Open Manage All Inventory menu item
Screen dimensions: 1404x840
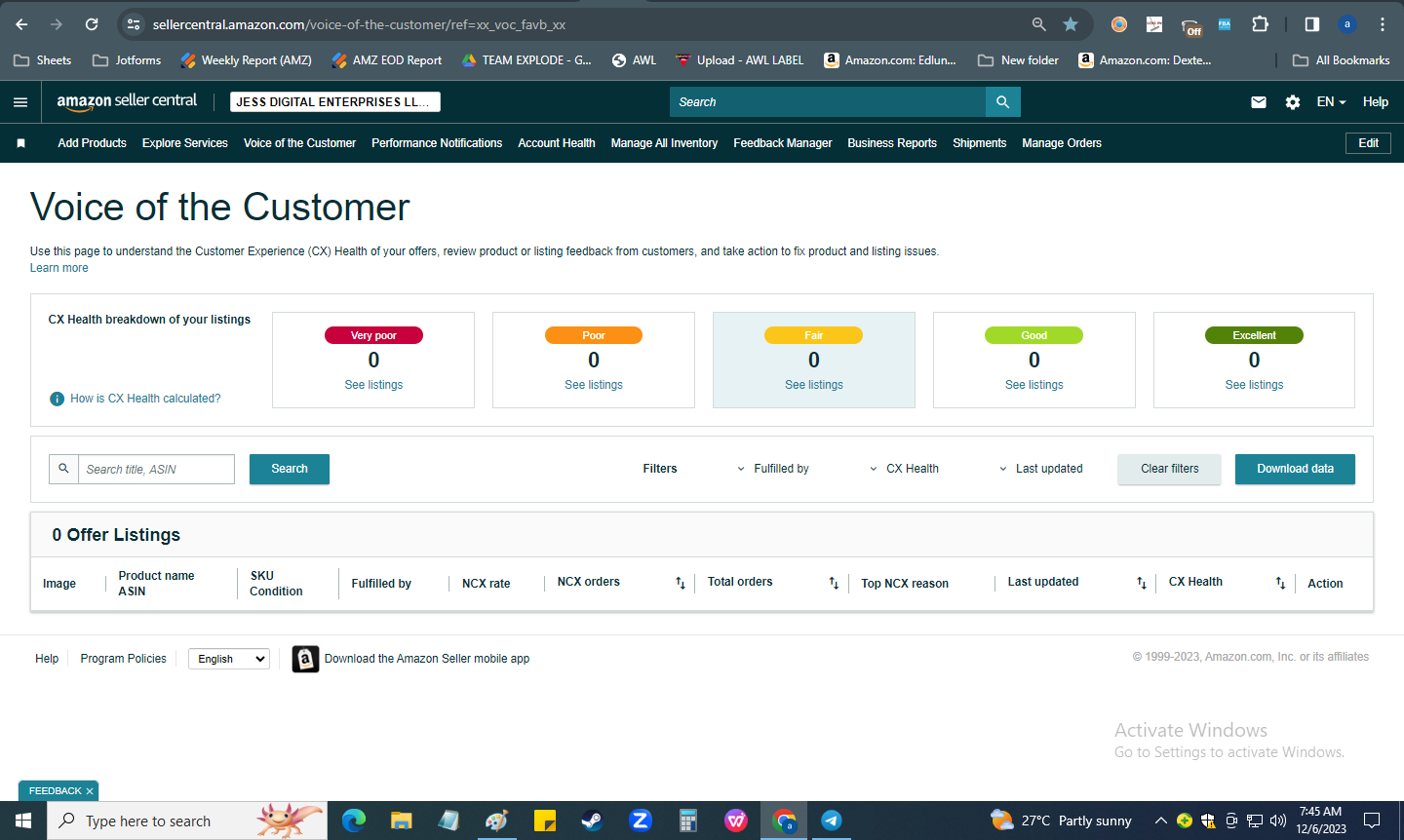pos(664,143)
